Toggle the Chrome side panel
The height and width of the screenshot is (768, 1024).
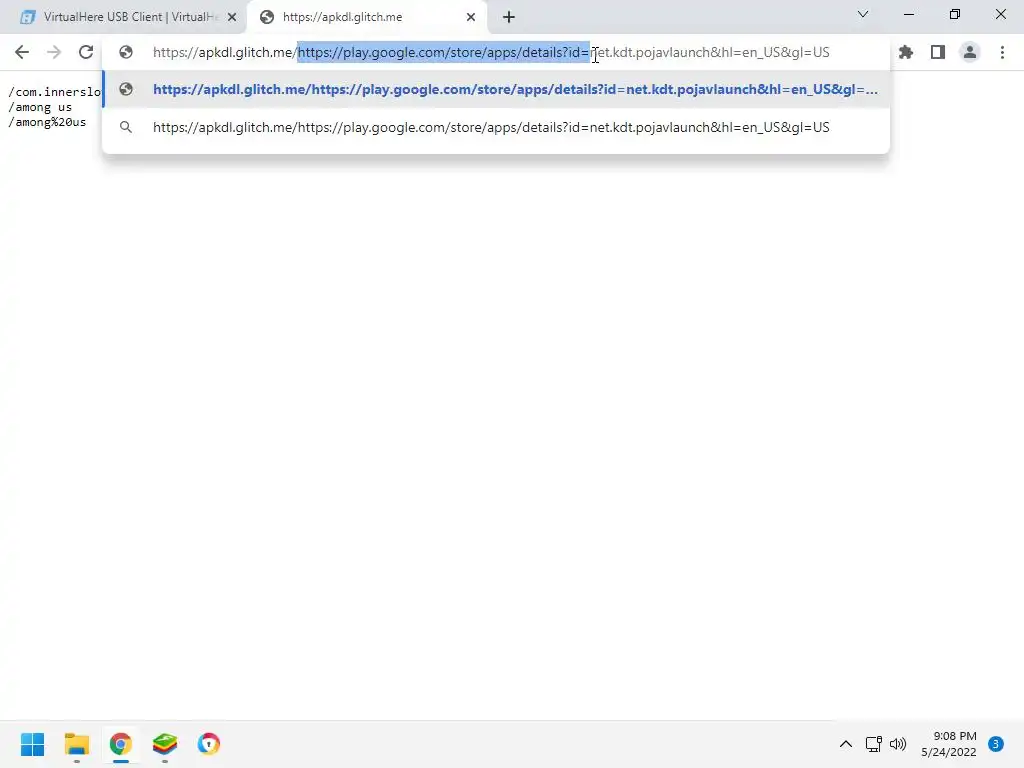(x=938, y=52)
